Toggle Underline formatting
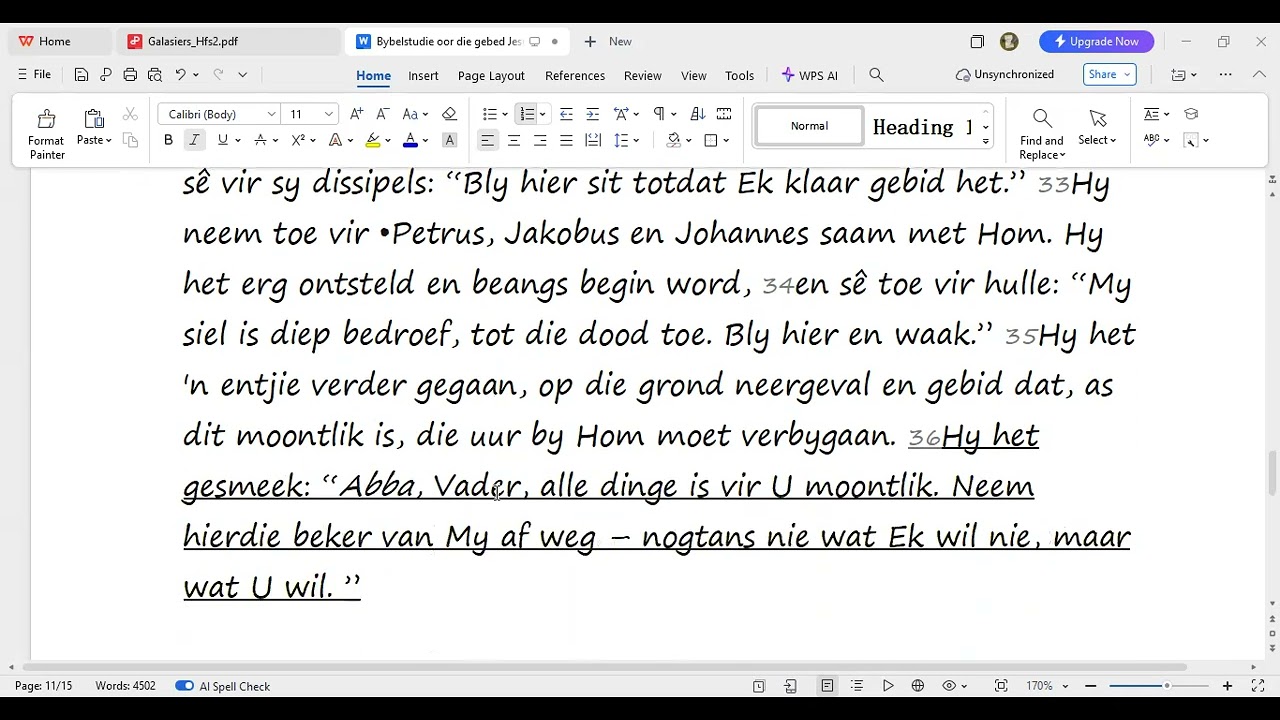This screenshot has height=720, width=1280. [x=222, y=141]
